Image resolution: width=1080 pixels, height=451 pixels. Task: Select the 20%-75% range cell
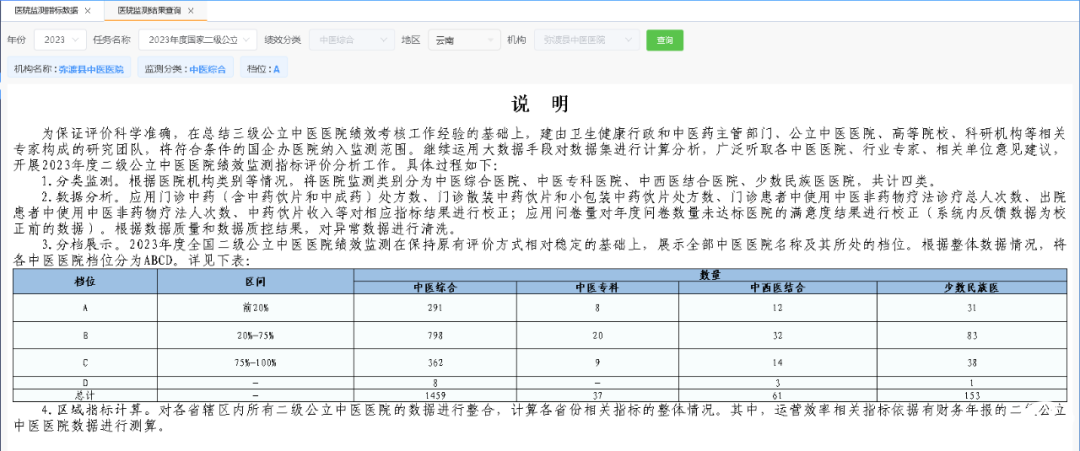(256, 335)
